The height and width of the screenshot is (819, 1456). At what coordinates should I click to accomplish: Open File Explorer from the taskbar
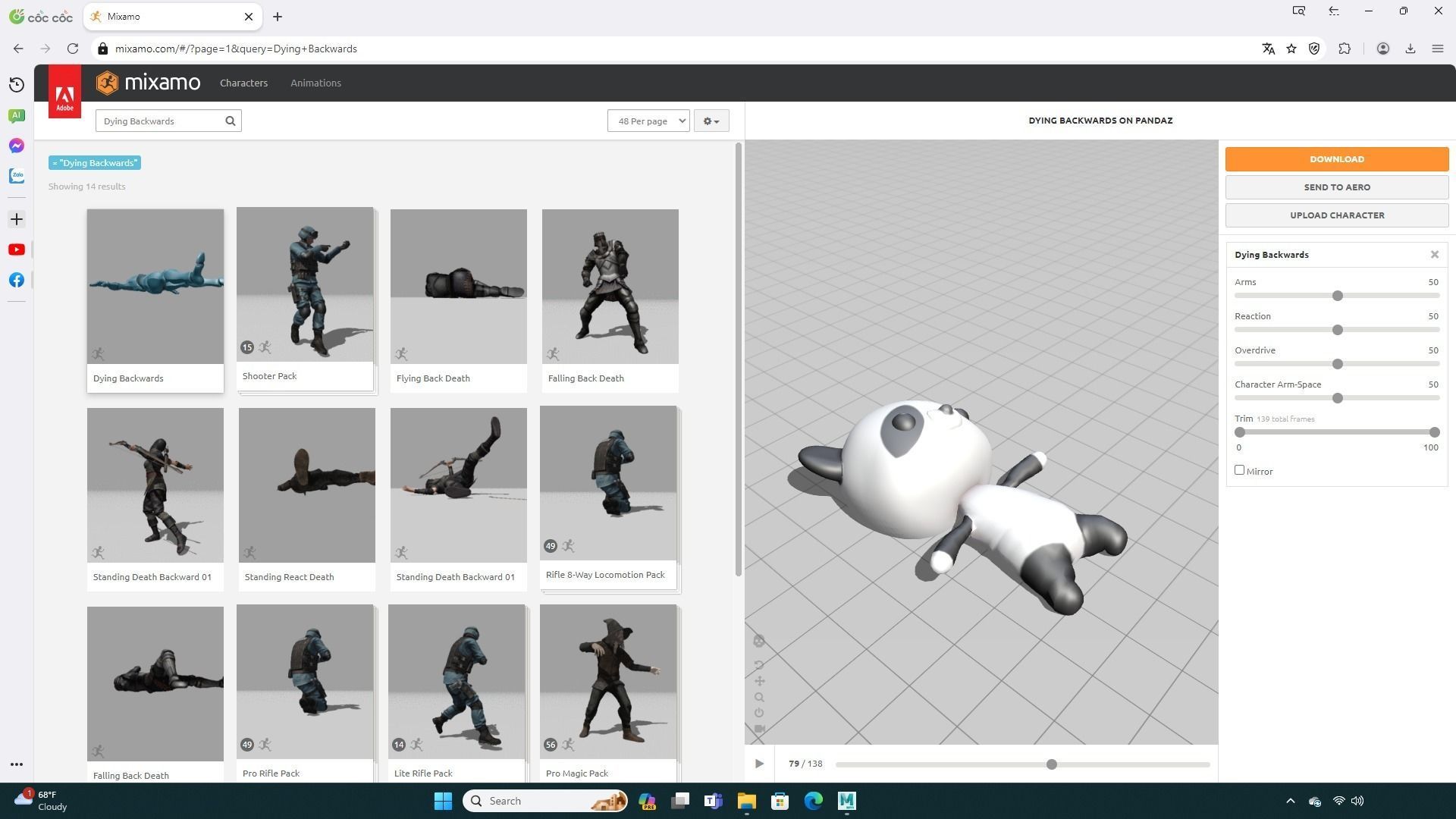(746, 801)
